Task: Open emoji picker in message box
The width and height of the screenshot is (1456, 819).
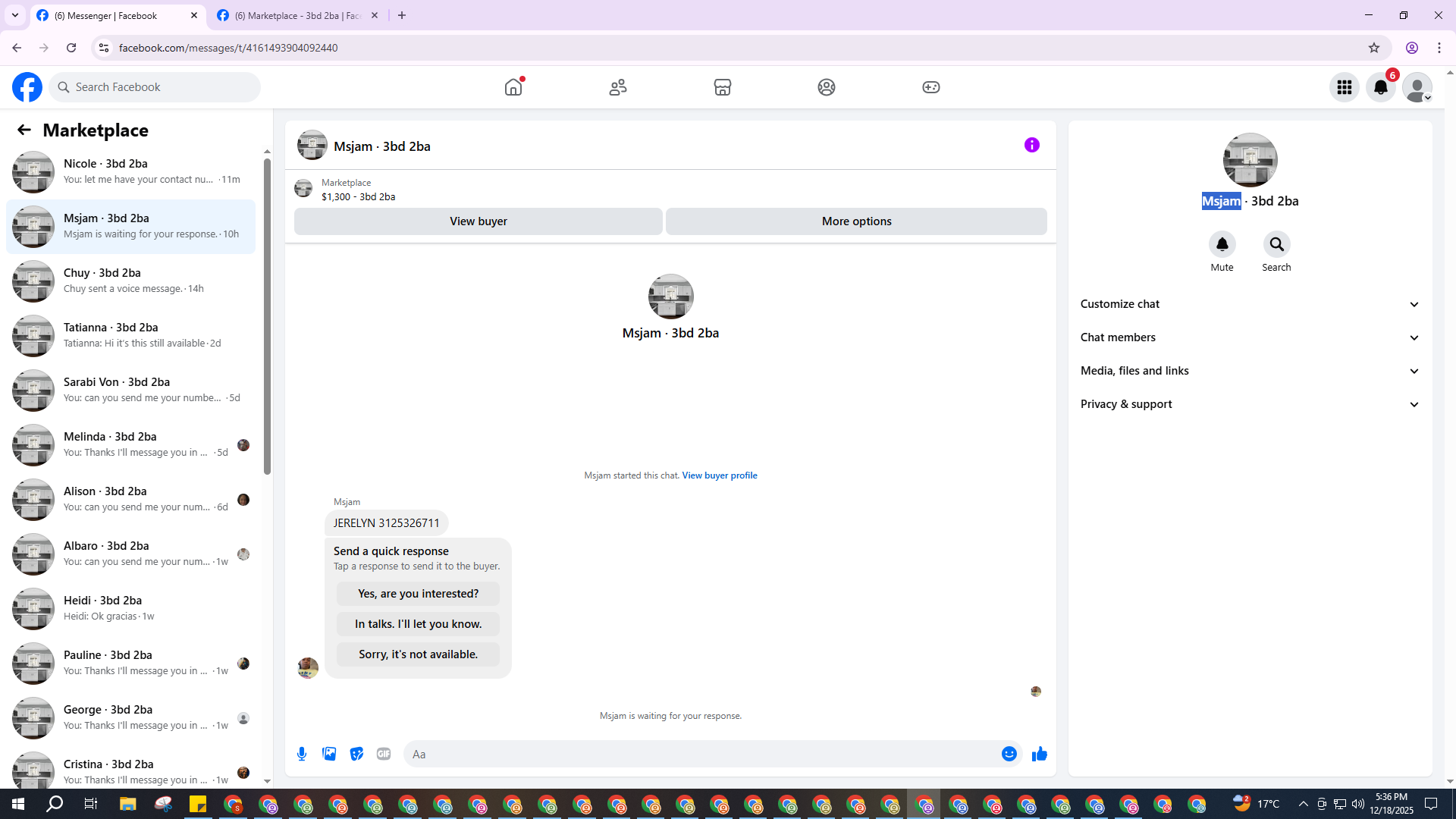Action: [1009, 754]
